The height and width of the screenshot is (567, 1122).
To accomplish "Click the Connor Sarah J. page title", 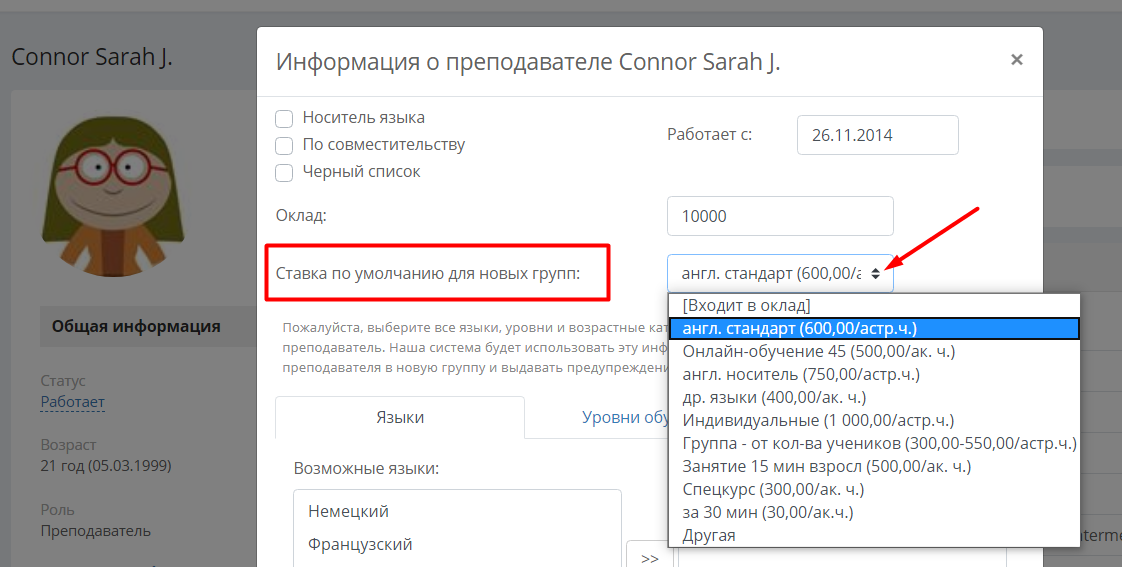I will click(x=92, y=57).
